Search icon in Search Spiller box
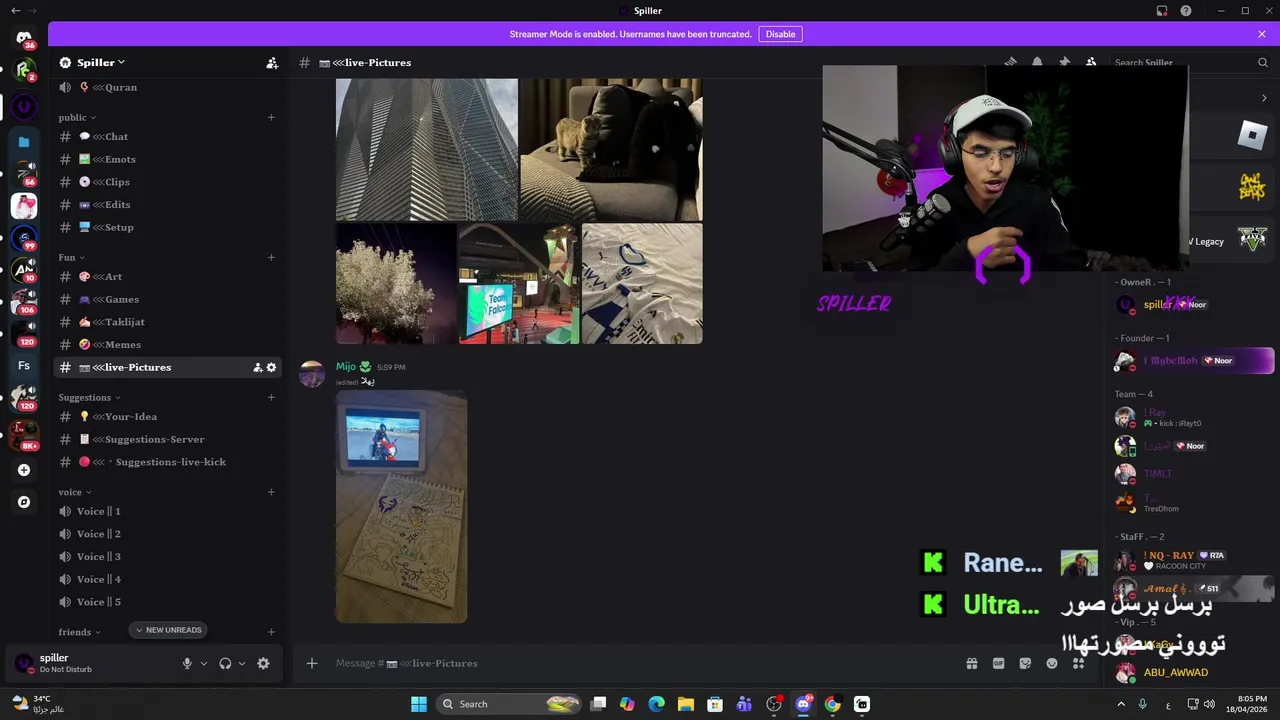The height and width of the screenshot is (720, 1280). [1263, 62]
